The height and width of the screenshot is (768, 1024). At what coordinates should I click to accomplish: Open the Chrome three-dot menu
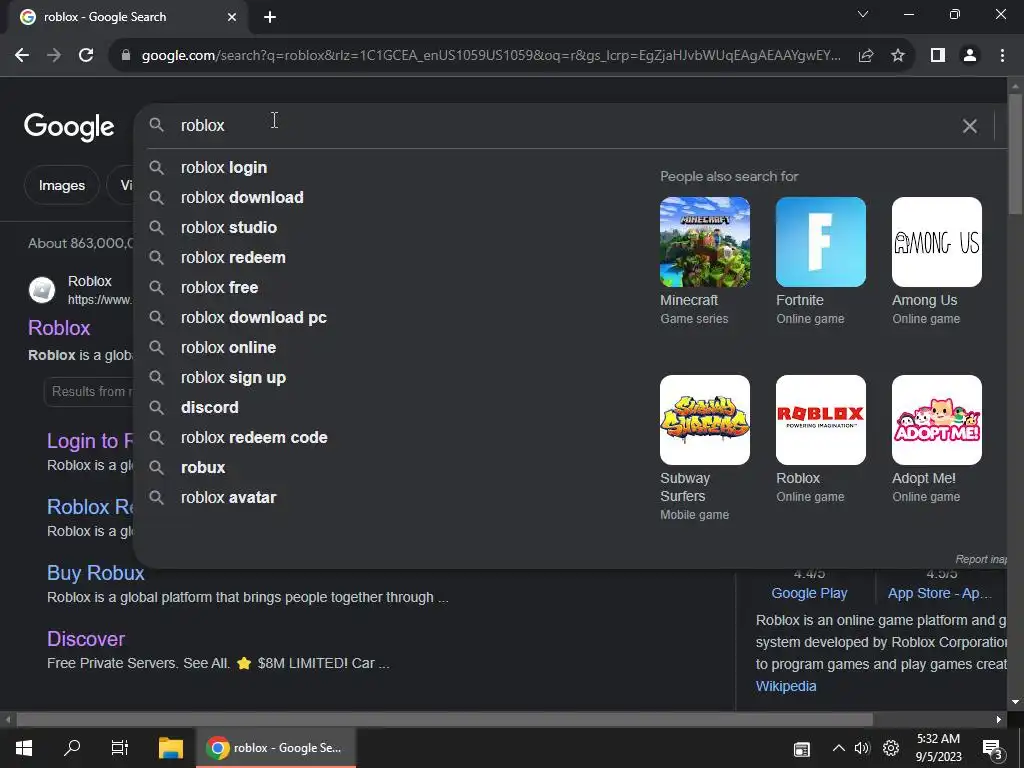point(1002,56)
